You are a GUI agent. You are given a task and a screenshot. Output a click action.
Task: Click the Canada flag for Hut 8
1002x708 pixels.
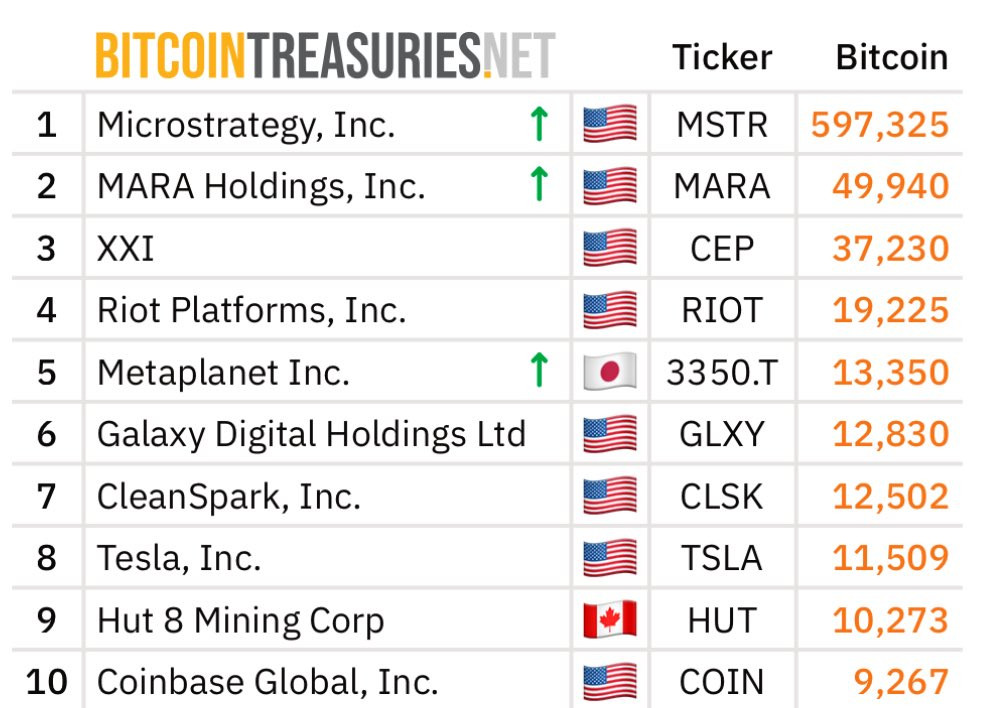[610, 619]
